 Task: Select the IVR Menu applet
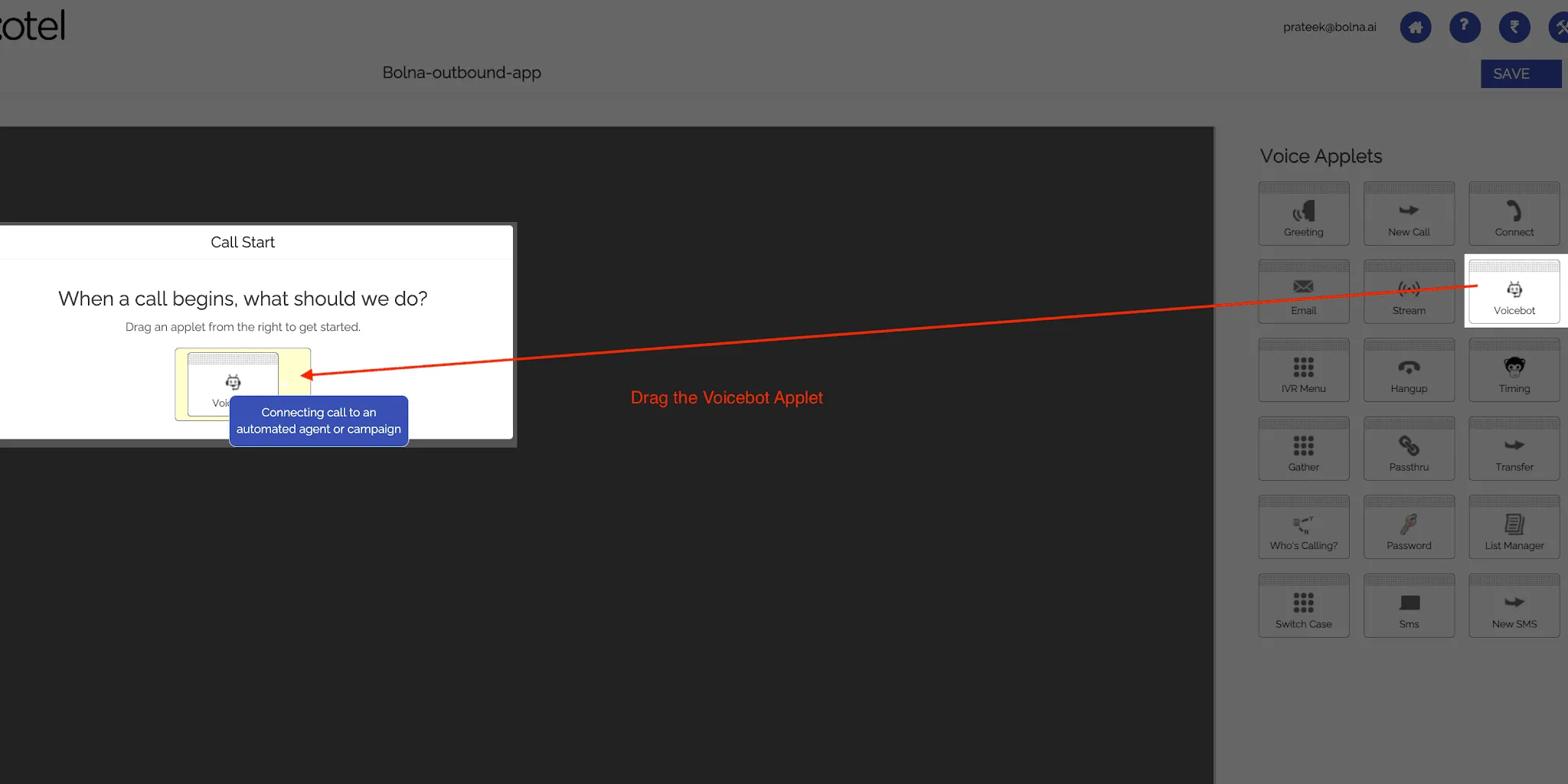1303,371
